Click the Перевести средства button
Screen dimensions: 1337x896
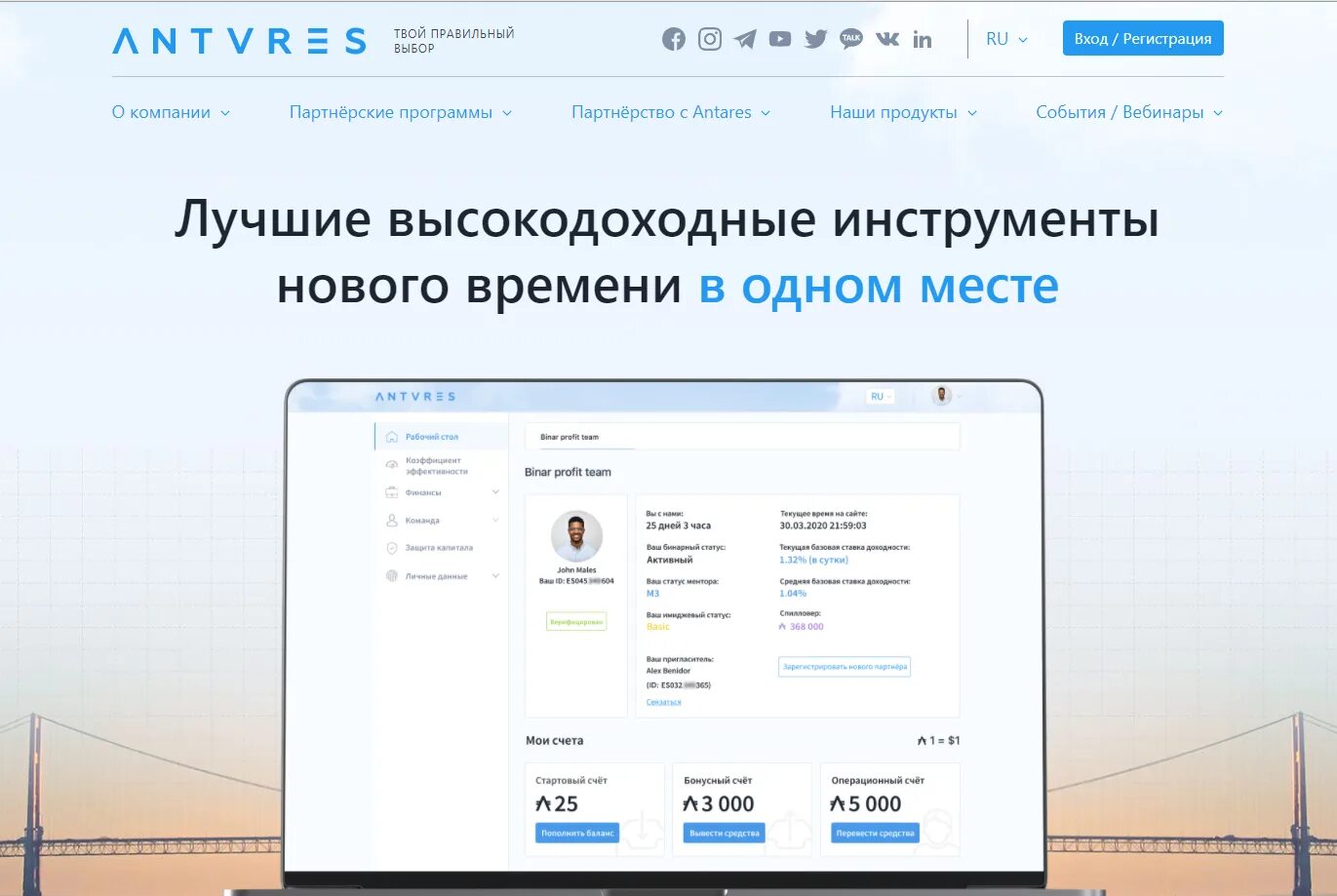875,834
